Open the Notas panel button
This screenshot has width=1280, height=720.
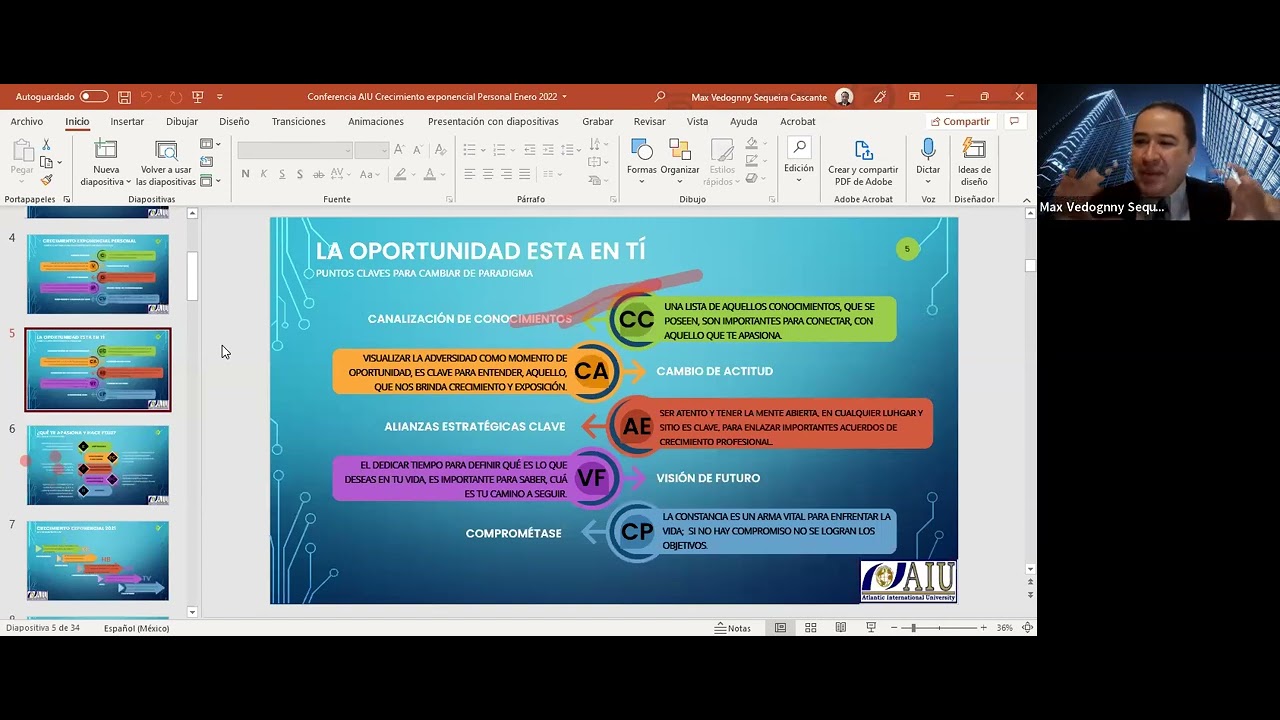[733, 627]
